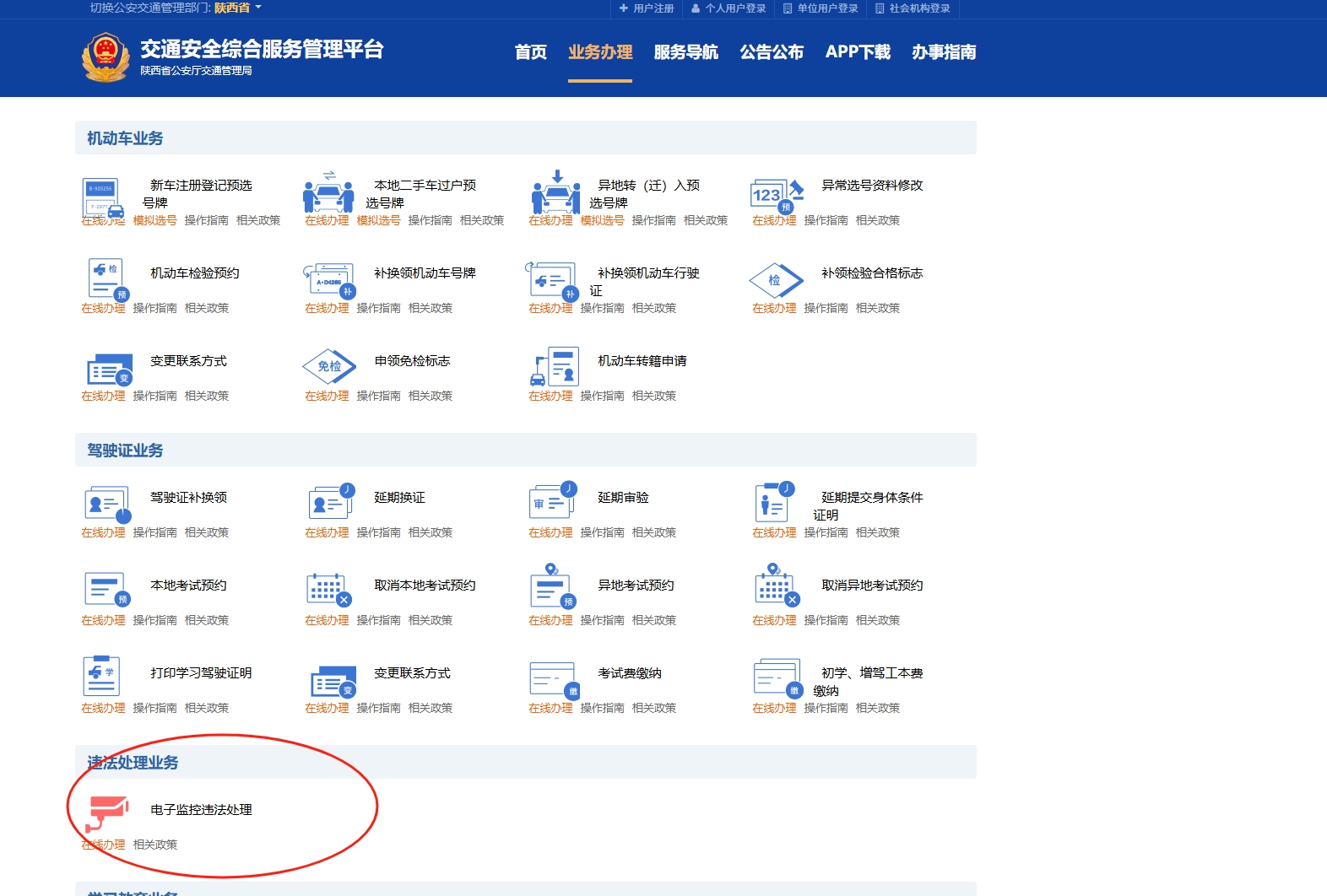Click the national police emblem logo

click(x=106, y=57)
